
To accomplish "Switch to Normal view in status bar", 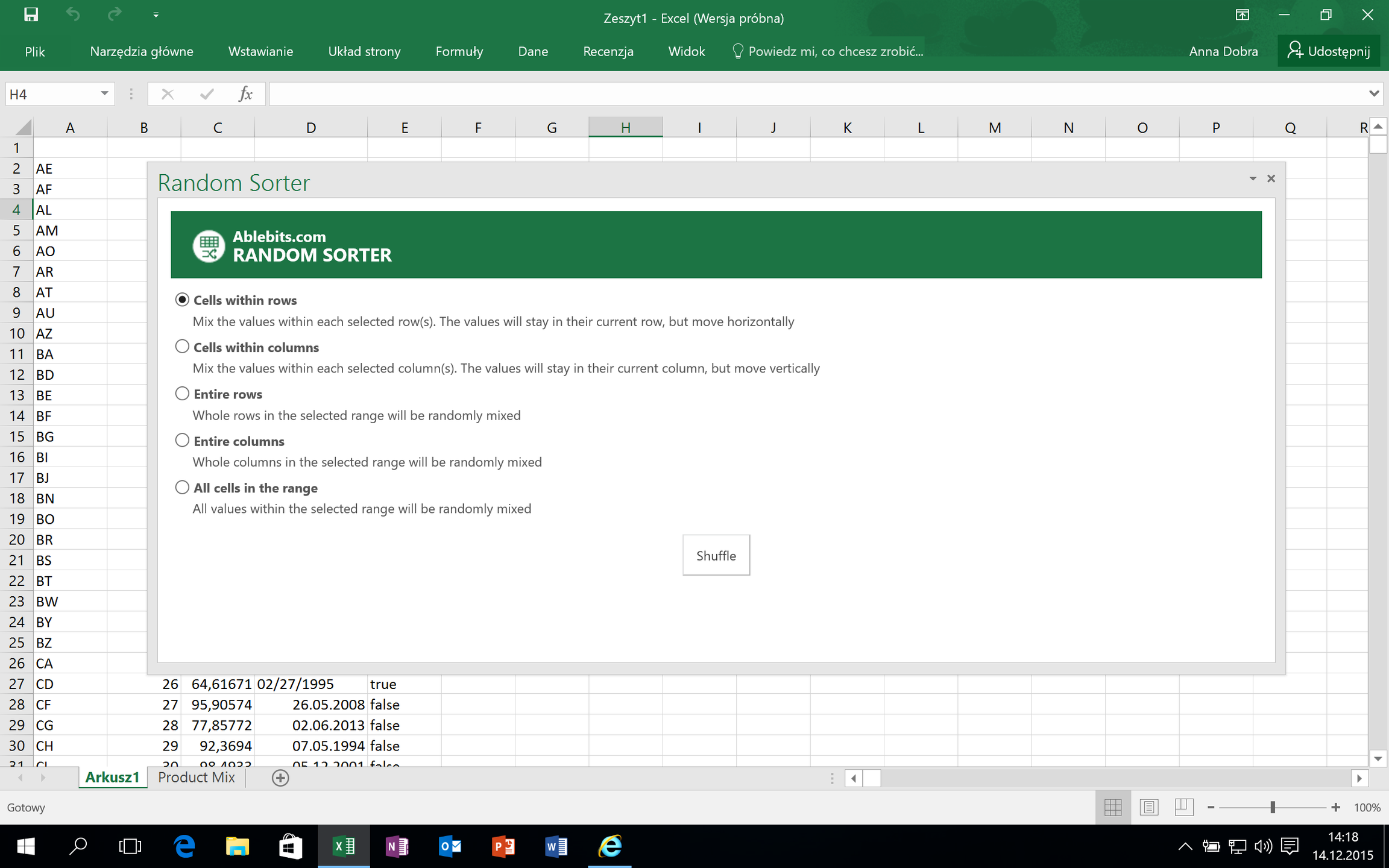I will 1113,807.
